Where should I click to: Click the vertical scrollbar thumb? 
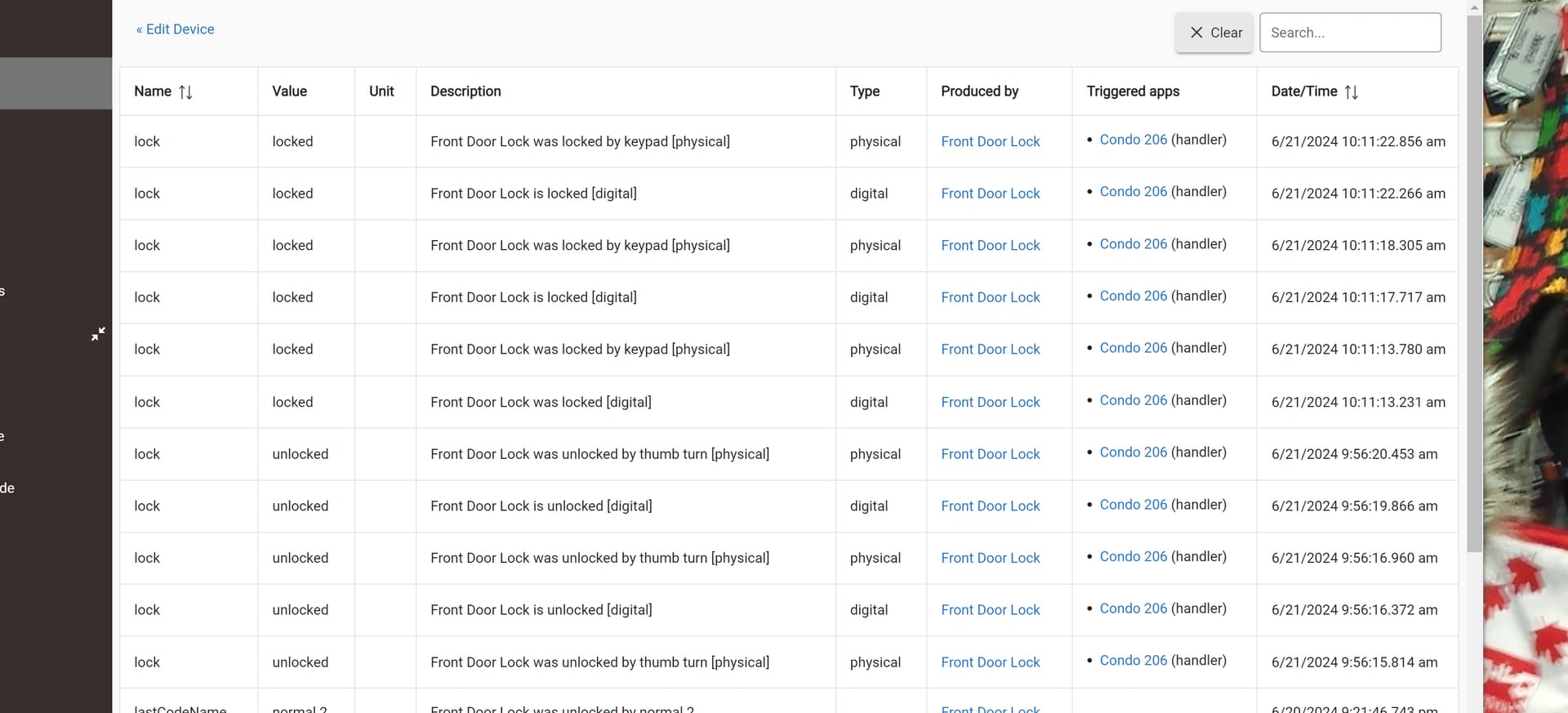click(1474, 278)
